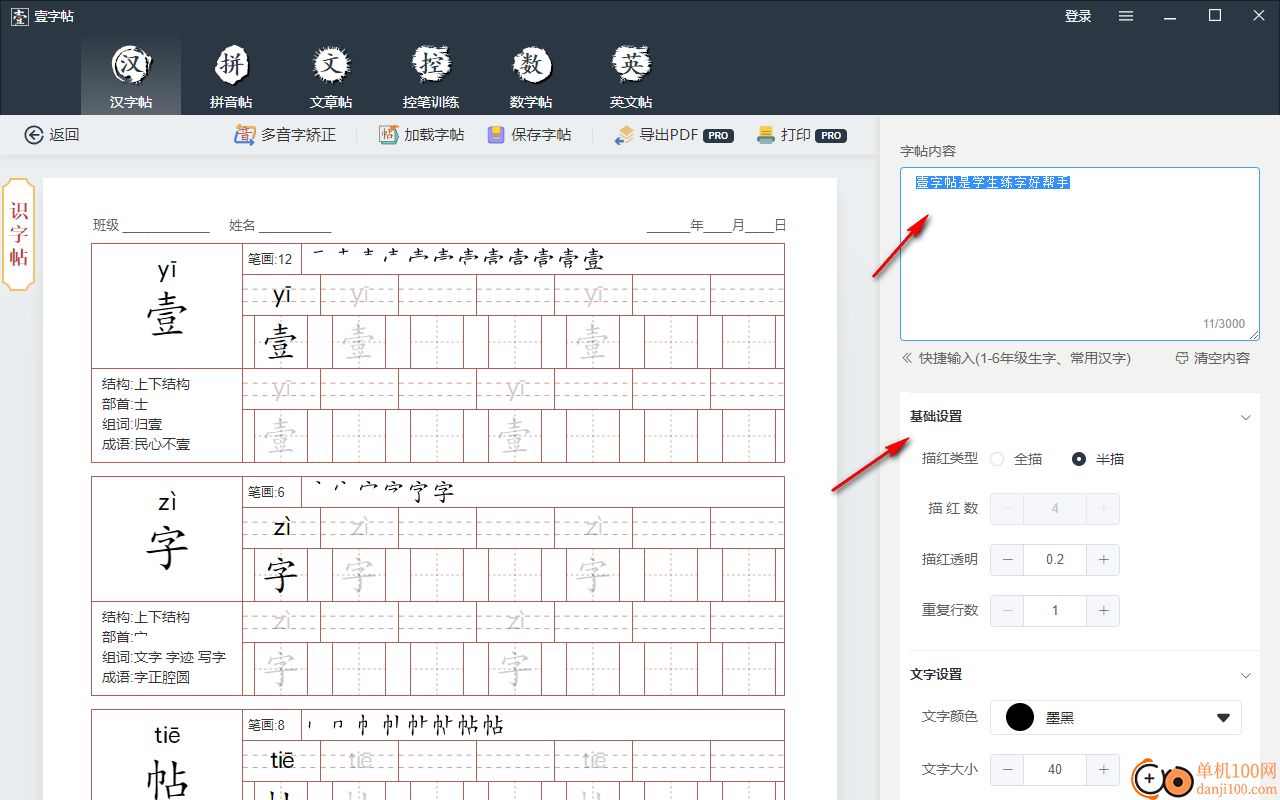The image size is (1280, 800).
Task: Increase 描红数 with plus button
Action: [1103, 509]
